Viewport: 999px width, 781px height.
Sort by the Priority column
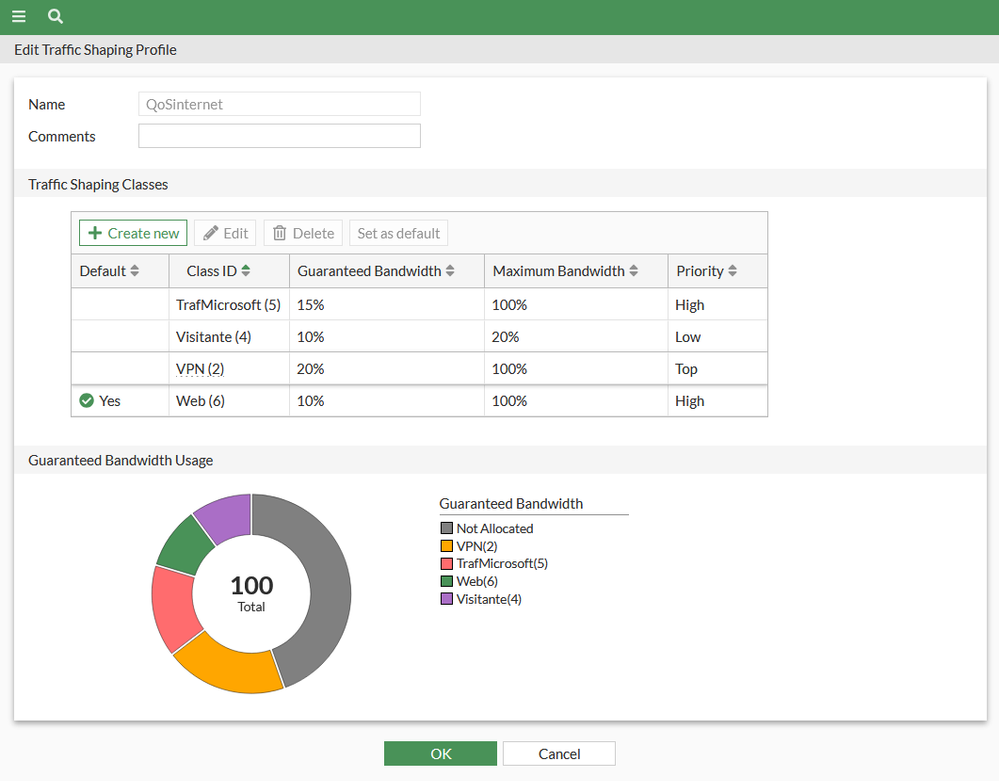(732, 271)
